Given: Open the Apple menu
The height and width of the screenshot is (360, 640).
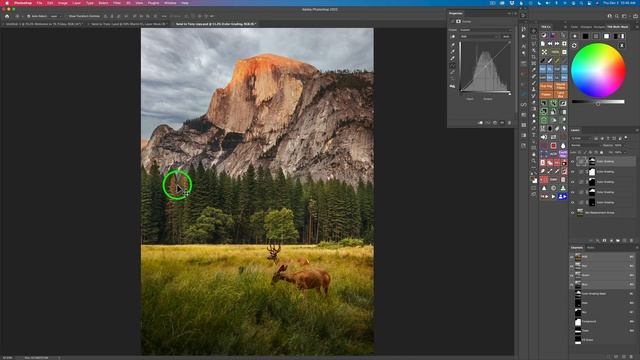Looking at the screenshot, I should (x=7, y=3).
